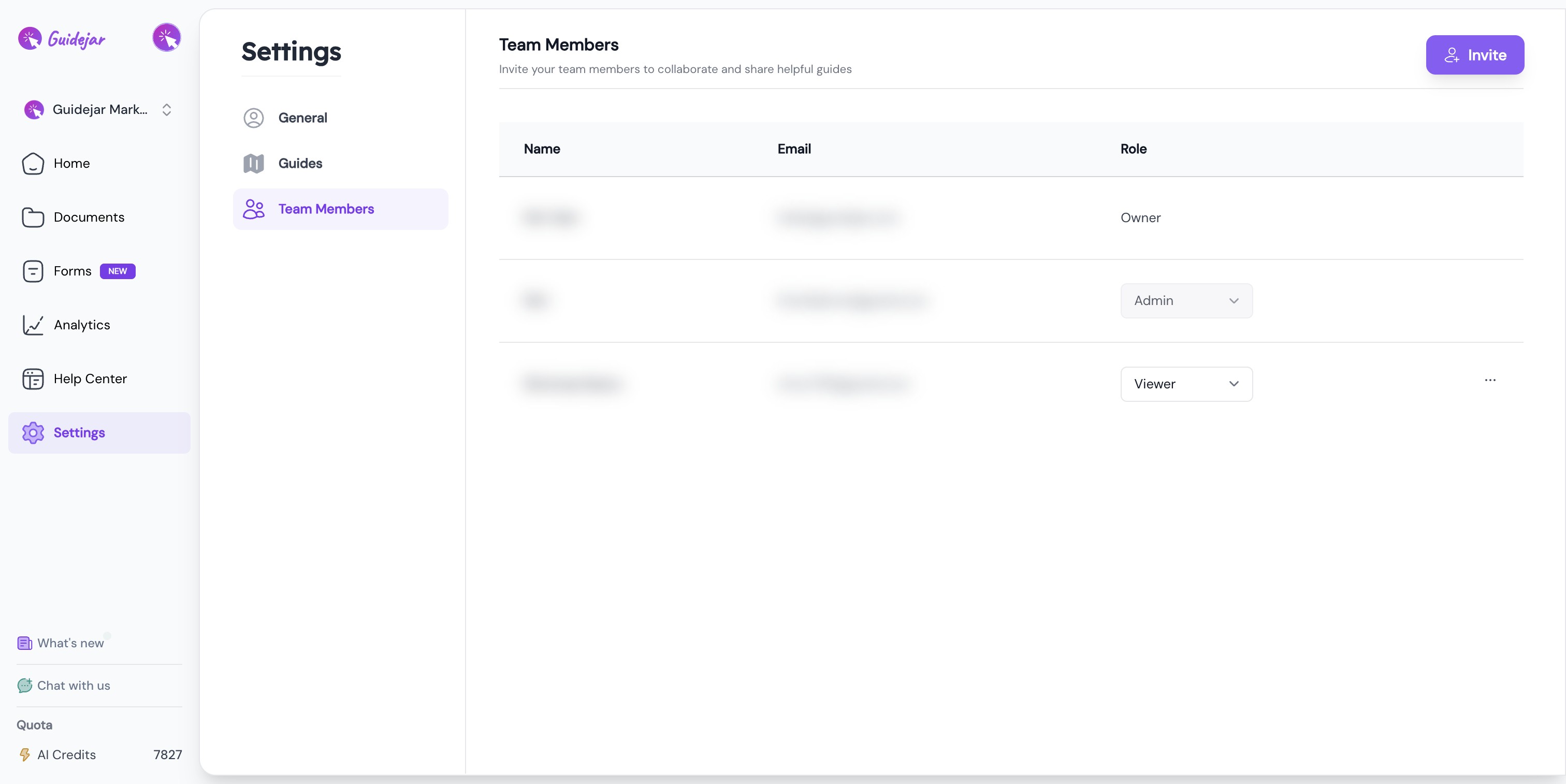Viewport: 1566px width, 784px height.
Task: Click the Guides map icon
Action: pos(254,164)
